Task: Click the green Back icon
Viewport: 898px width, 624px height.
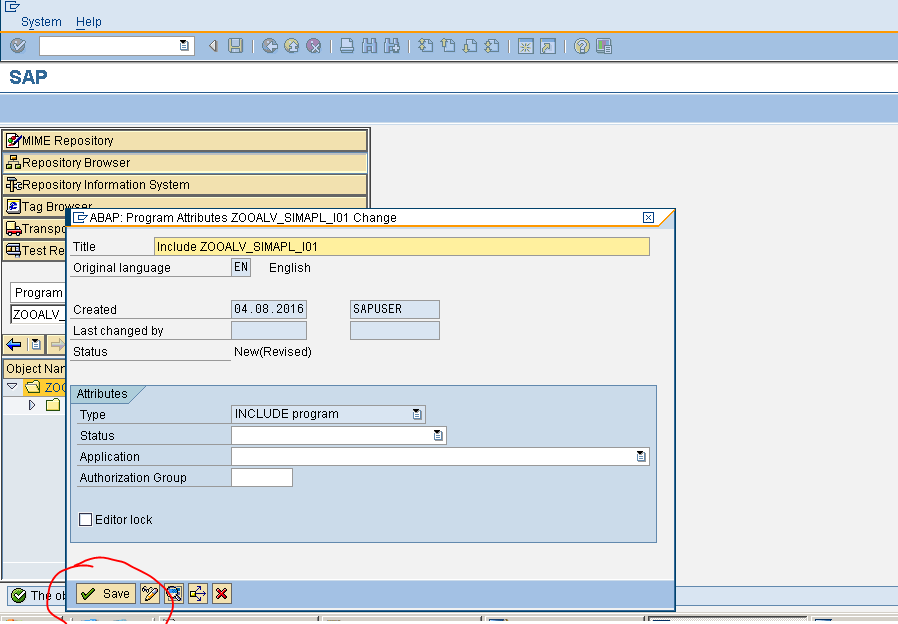Action: pos(270,46)
